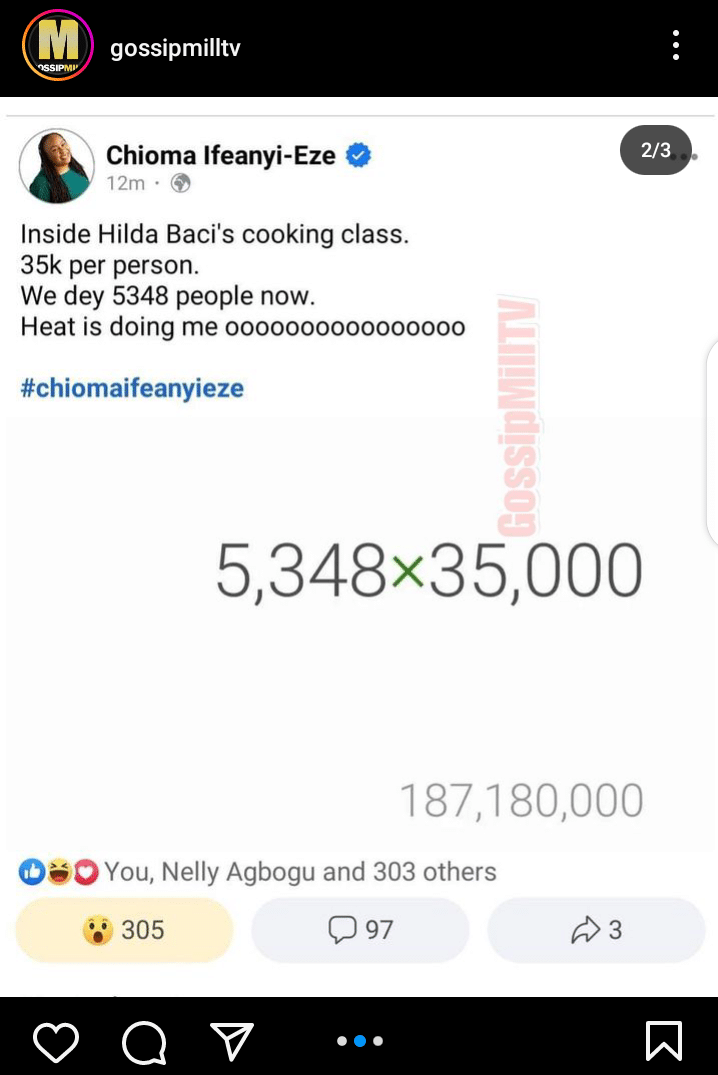Jump to the first carousel dot

(342, 1041)
